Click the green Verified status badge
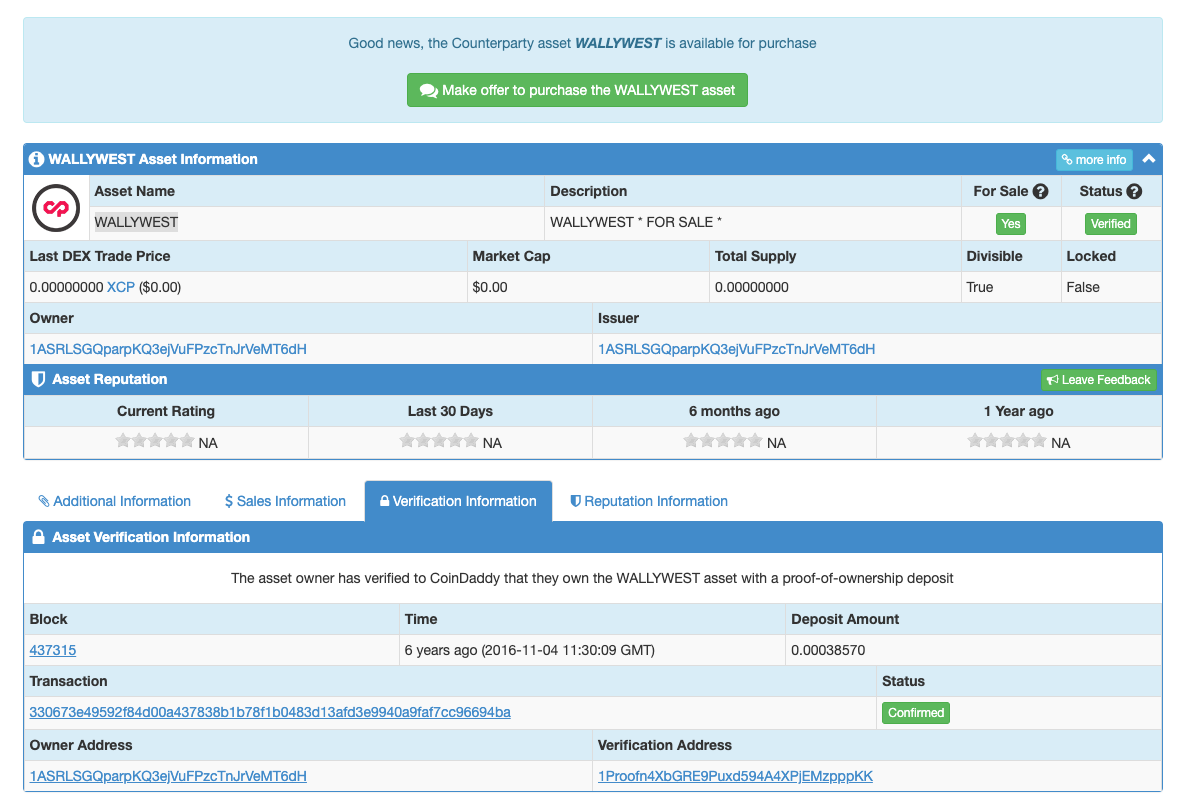1193x802 pixels. [x=1110, y=224]
